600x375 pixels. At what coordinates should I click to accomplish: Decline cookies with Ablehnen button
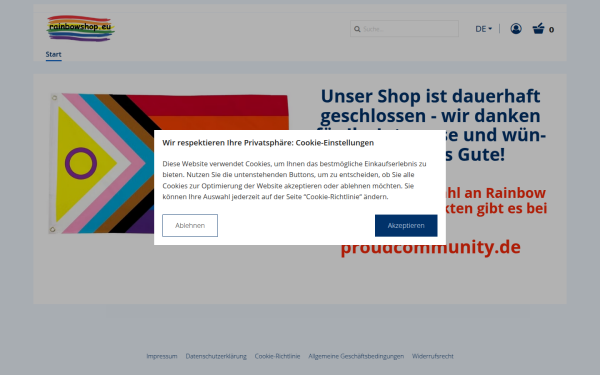190,225
